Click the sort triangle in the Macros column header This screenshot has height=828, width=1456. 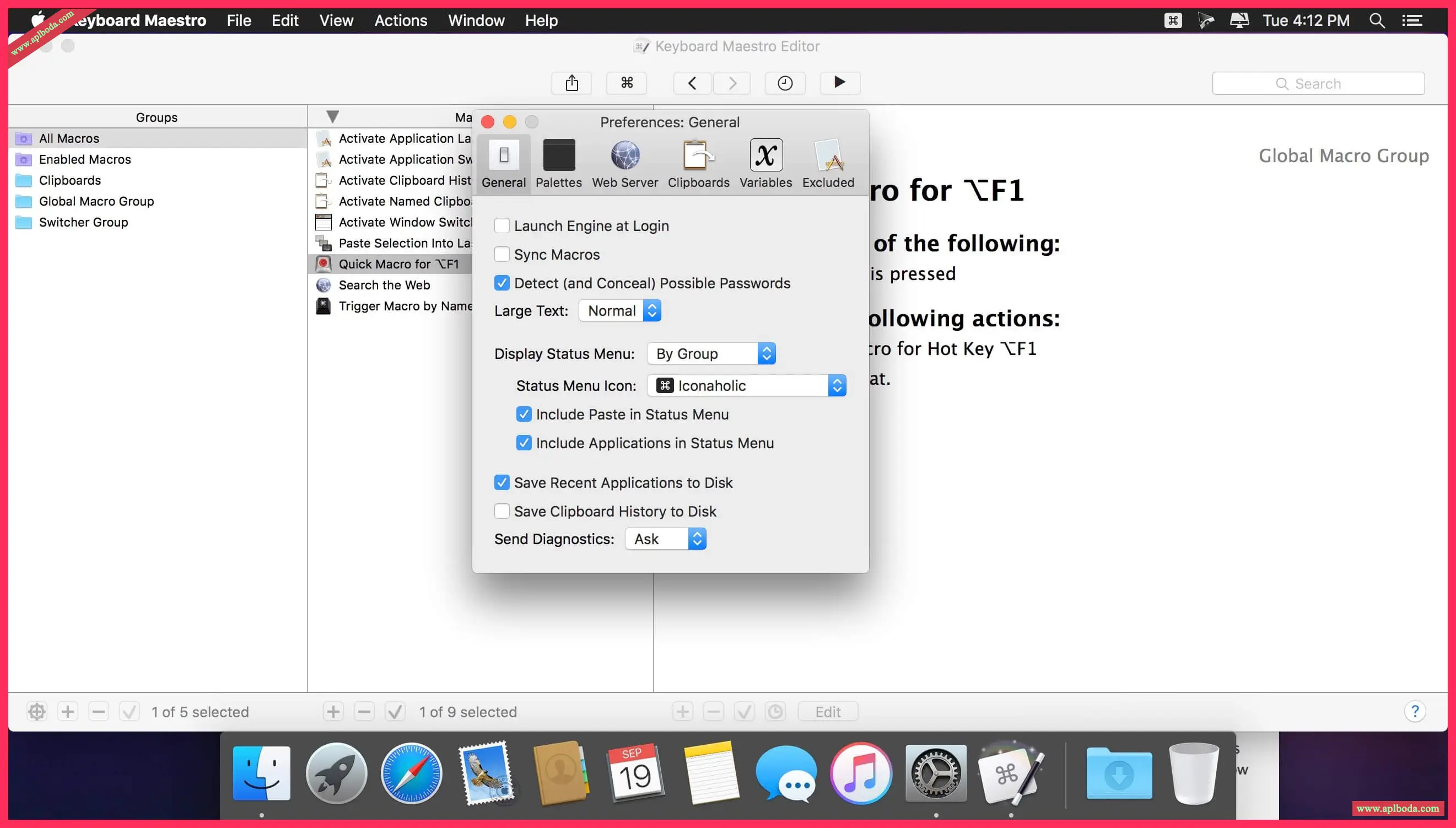[333, 117]
